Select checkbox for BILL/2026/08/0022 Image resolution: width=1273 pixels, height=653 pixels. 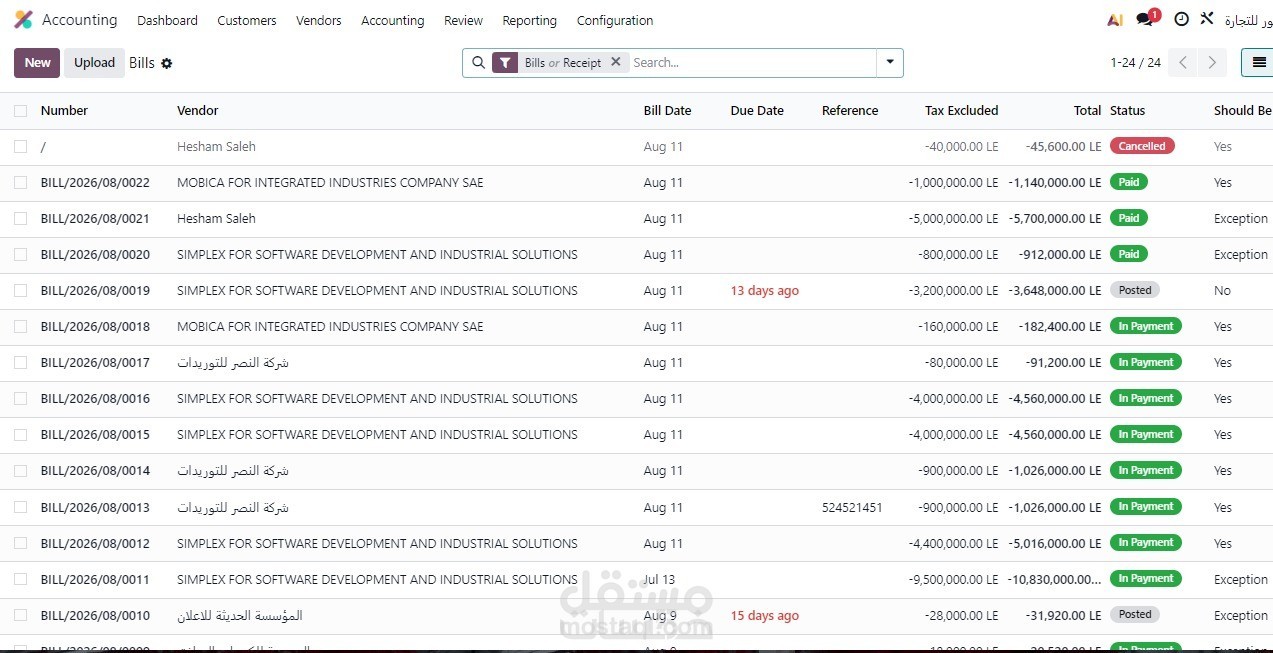click(x=21, y=183)
